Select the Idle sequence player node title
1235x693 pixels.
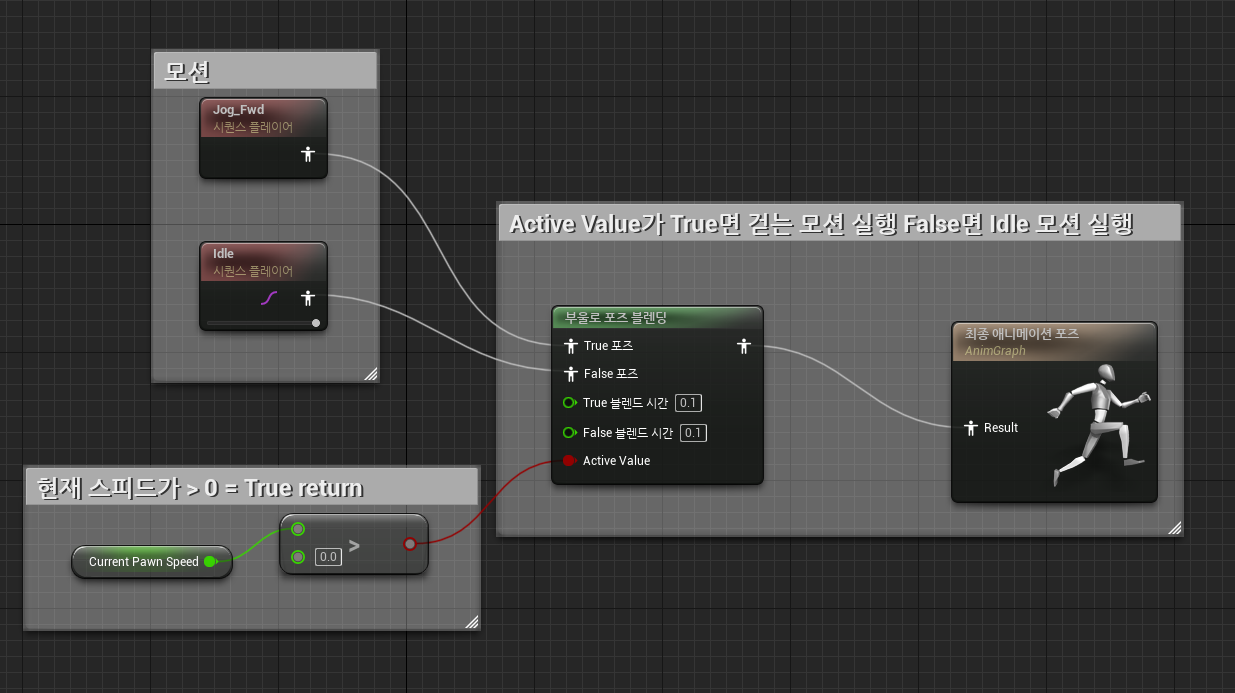click(x=223, y=254)
